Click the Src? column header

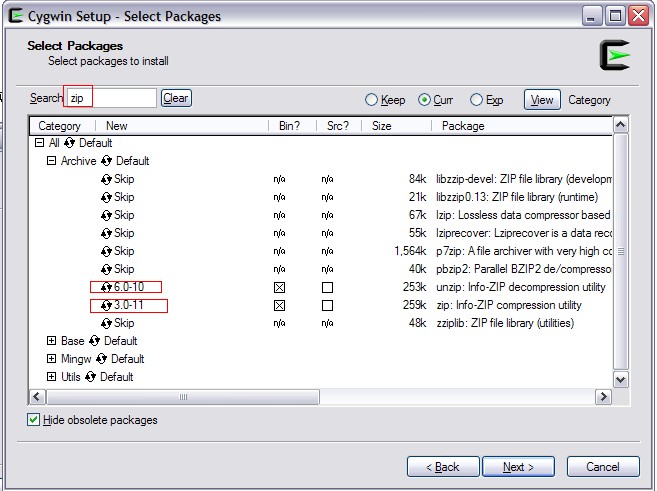pos(339,126)
